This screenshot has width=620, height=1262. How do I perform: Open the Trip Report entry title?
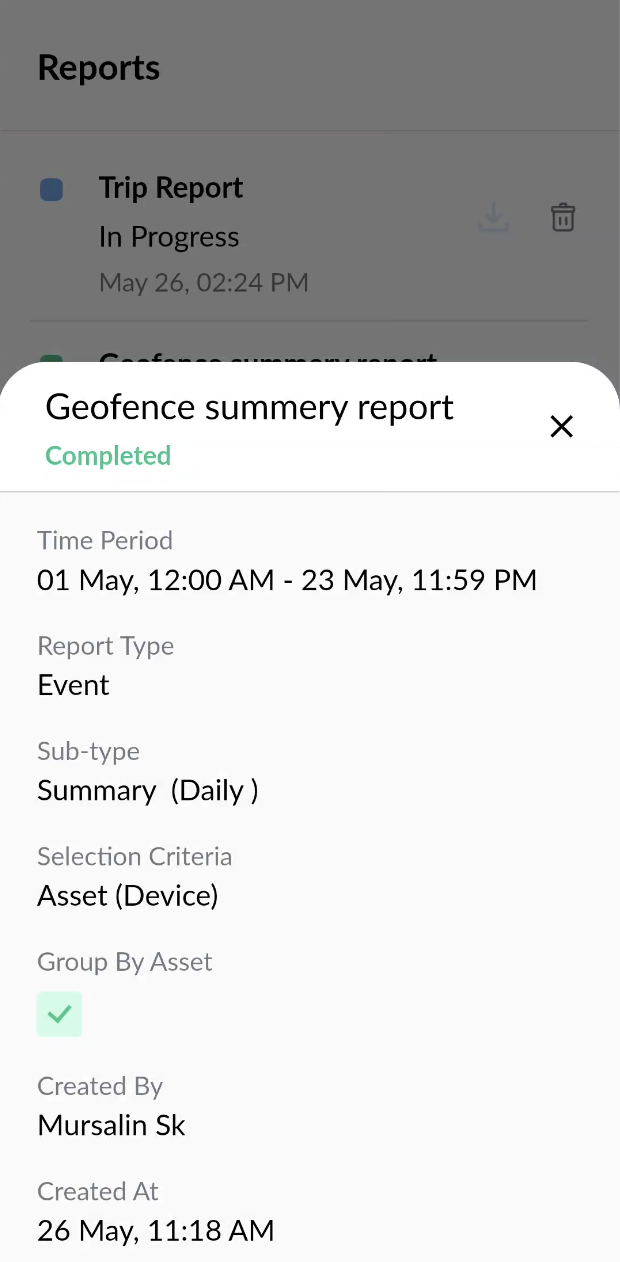(171, 188)
